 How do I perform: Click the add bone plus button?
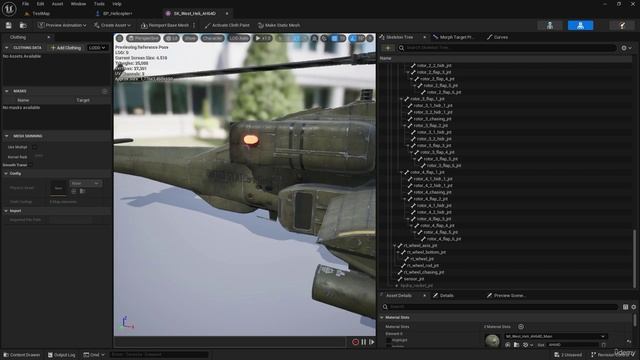388,48
